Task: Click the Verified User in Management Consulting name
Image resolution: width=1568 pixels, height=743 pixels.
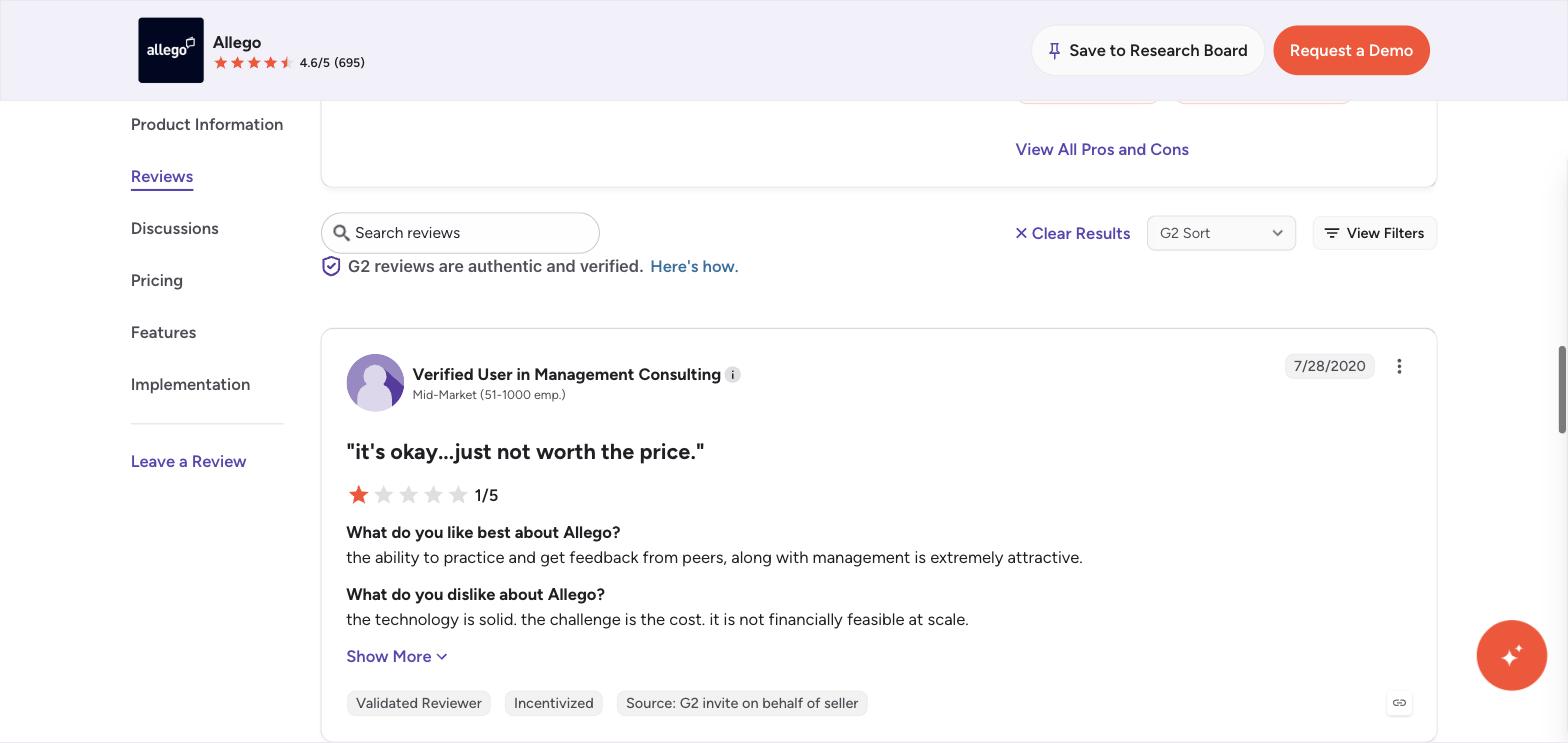Action: [x=567, y=374]
